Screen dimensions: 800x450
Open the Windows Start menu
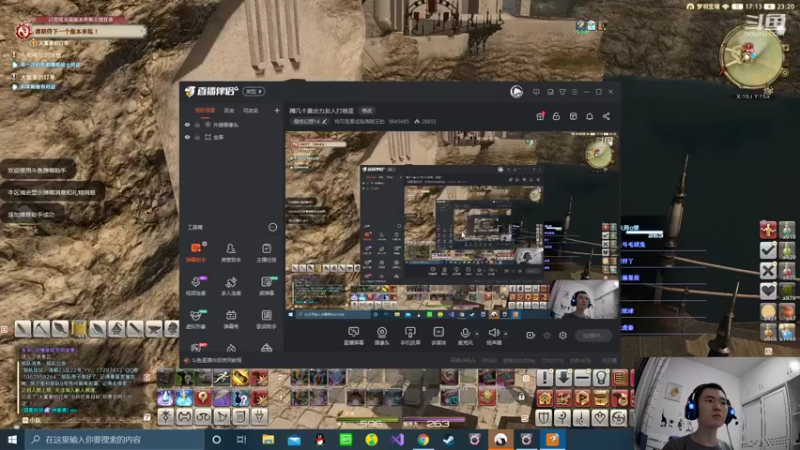12,439
